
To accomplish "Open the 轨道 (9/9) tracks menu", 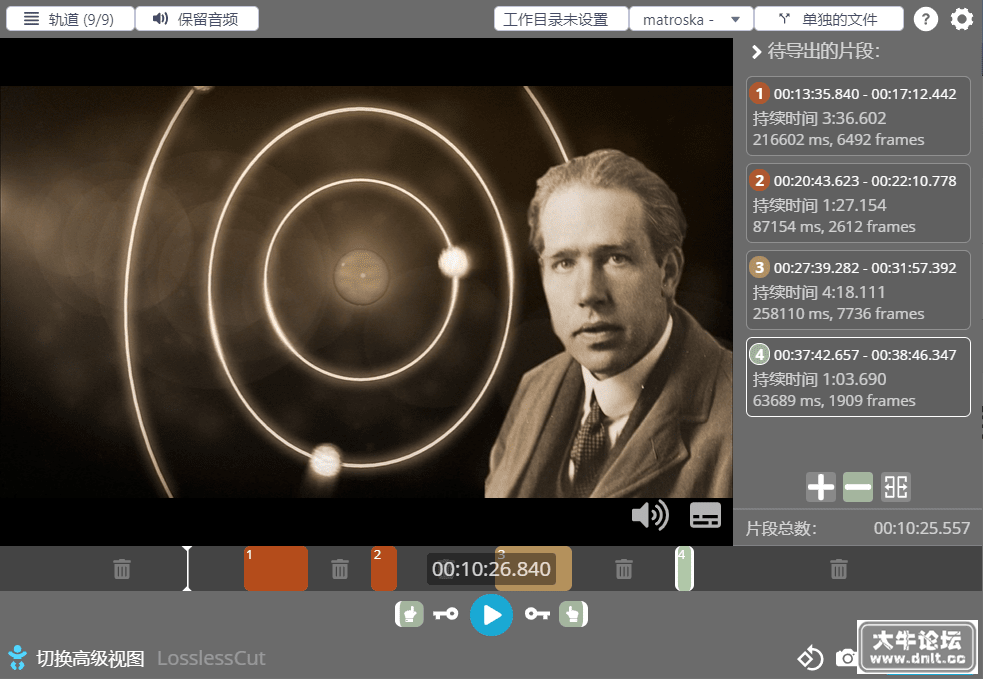I will pos(70,19).
